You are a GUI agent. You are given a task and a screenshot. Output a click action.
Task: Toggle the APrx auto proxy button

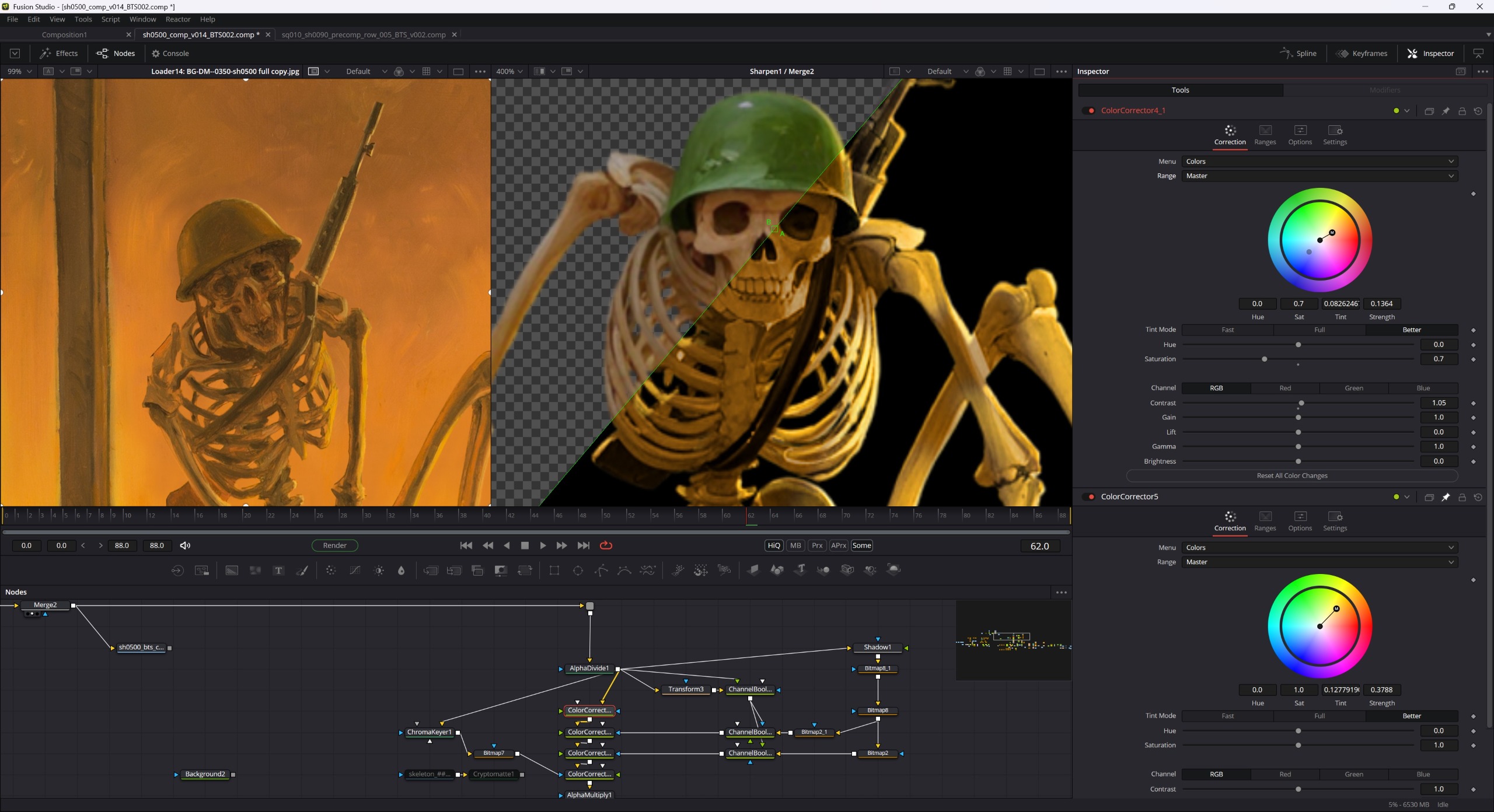(839, 545)
